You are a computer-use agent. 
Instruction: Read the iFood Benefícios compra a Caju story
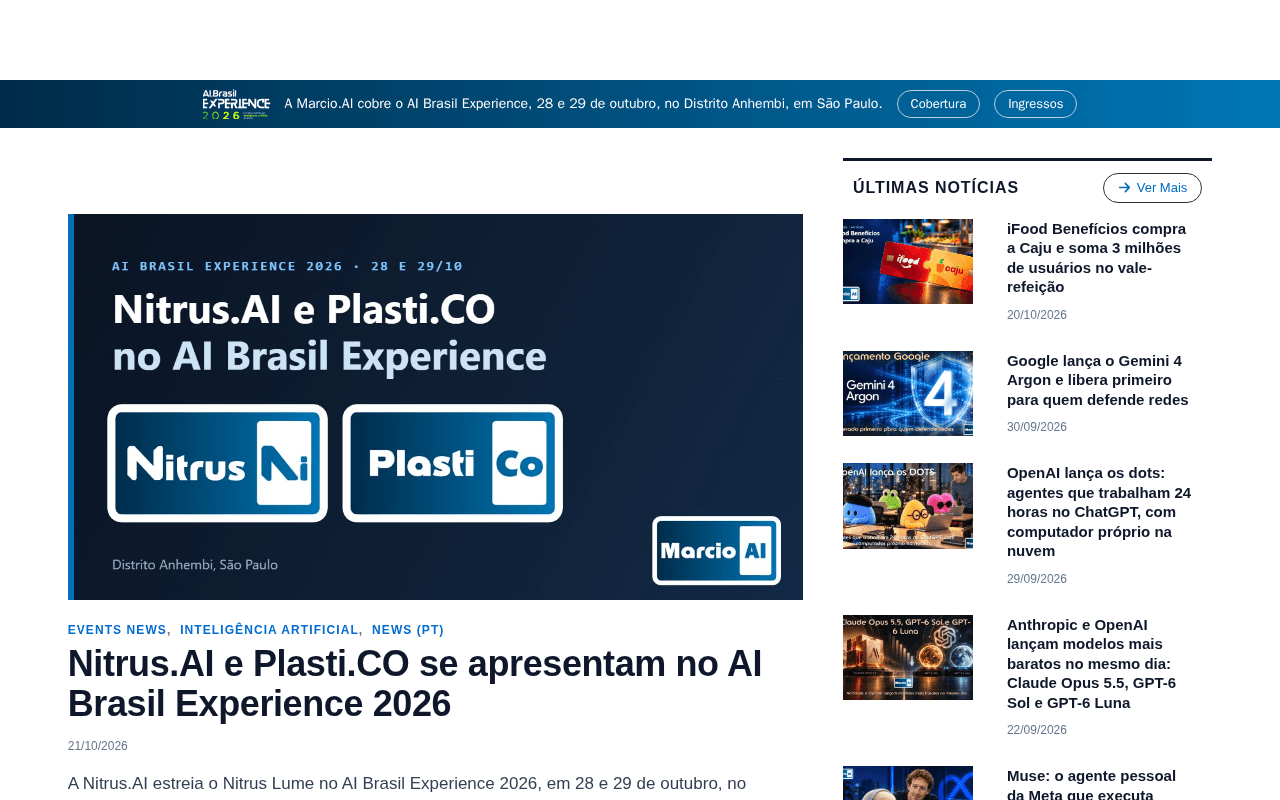[1097, 258]
